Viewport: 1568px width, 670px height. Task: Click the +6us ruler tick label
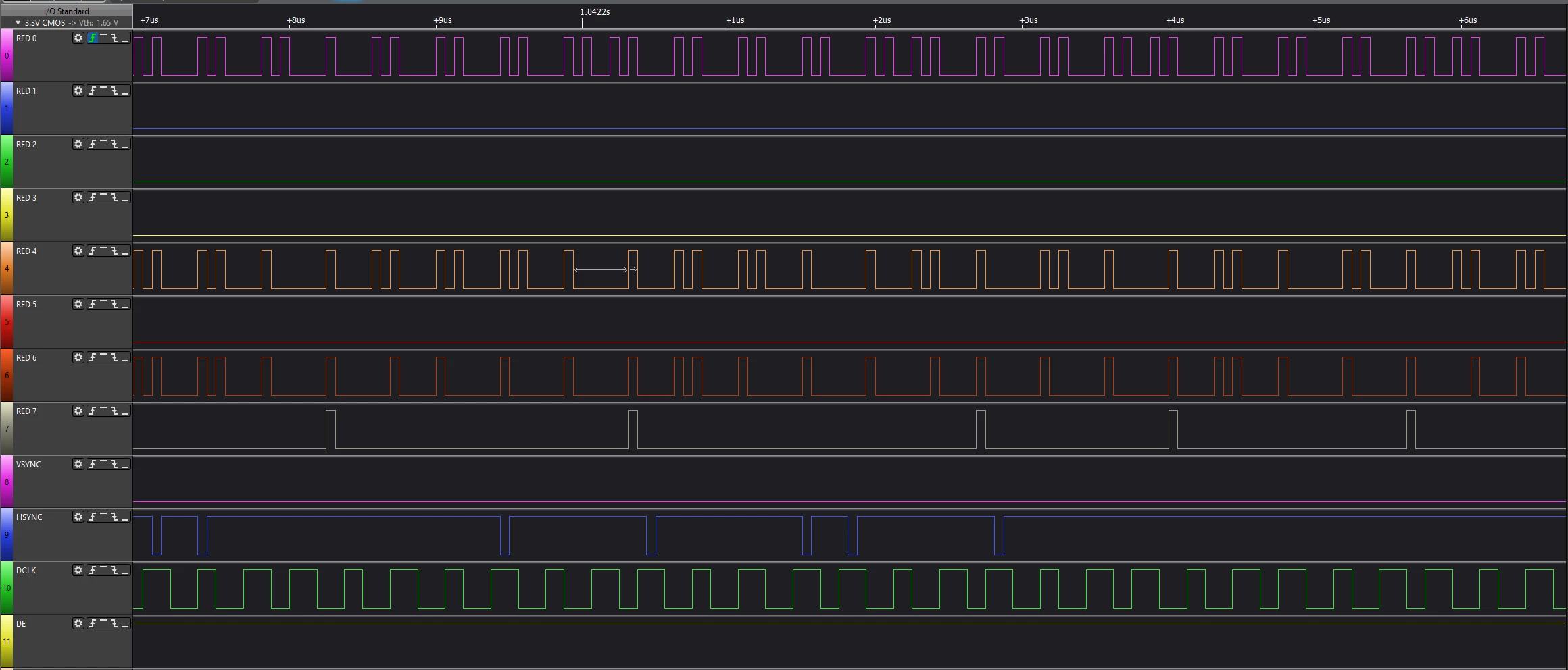coord(1468,20)
